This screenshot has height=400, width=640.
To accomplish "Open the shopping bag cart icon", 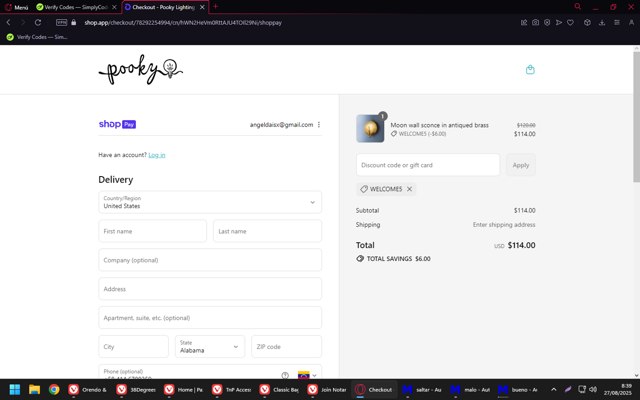I will (530, 69).
